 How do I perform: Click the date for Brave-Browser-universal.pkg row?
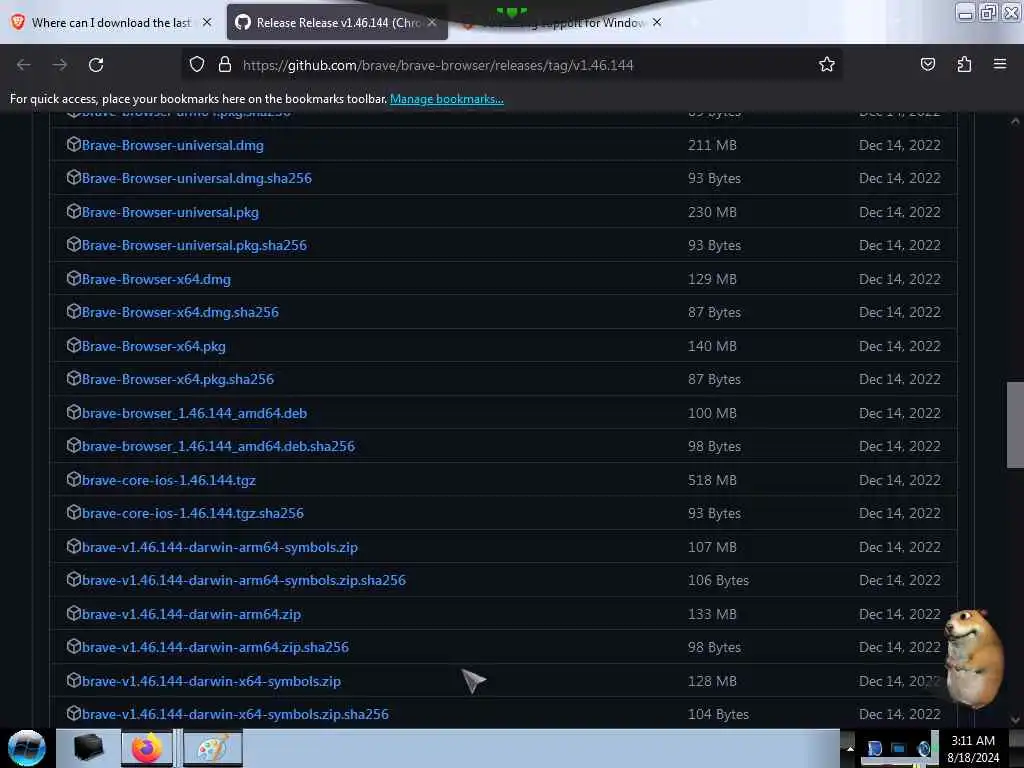click(900, 212)
